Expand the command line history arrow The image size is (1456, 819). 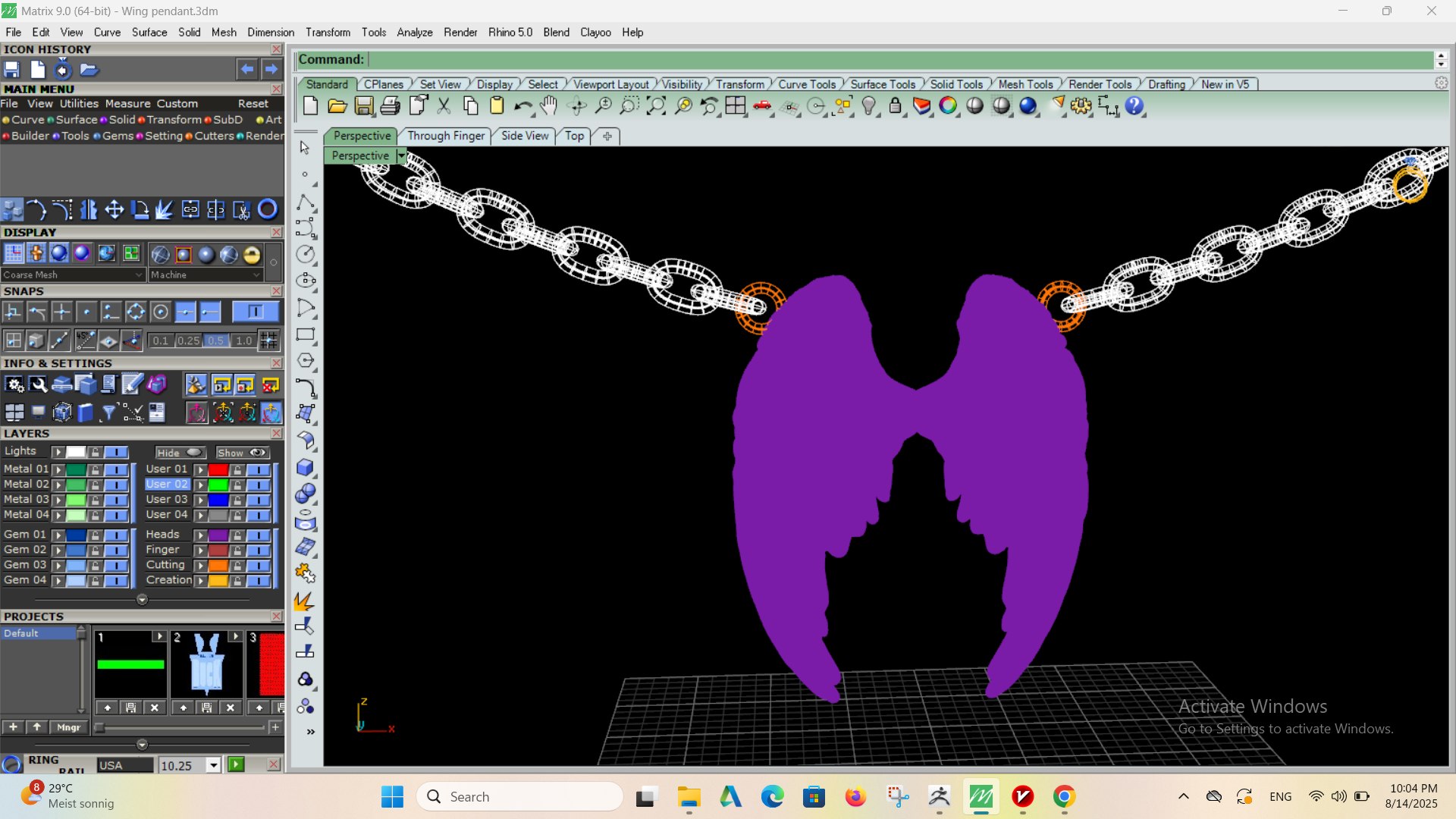1441,59
